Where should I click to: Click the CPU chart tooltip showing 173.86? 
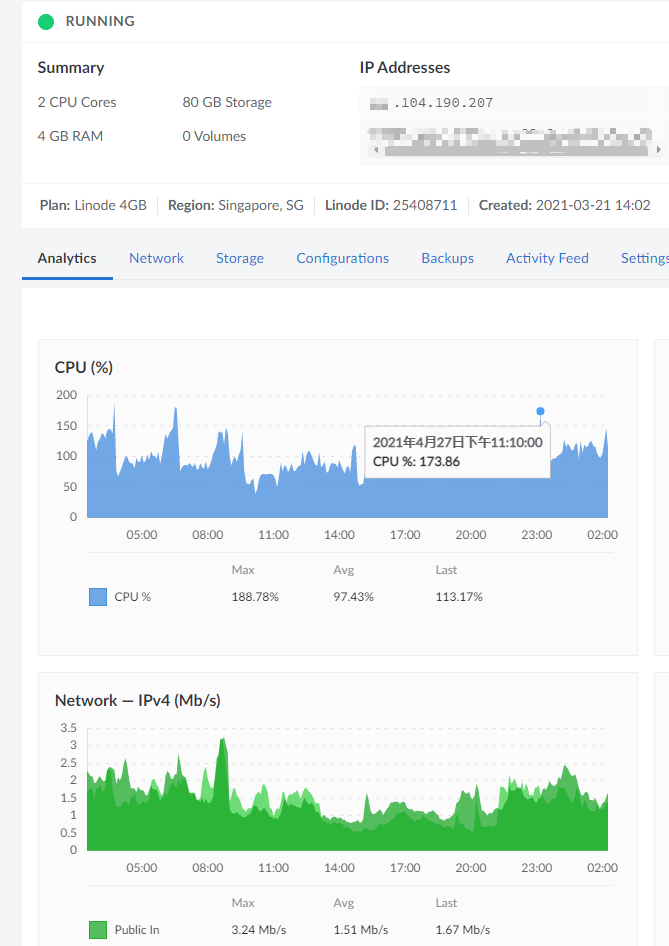point(457,451)
